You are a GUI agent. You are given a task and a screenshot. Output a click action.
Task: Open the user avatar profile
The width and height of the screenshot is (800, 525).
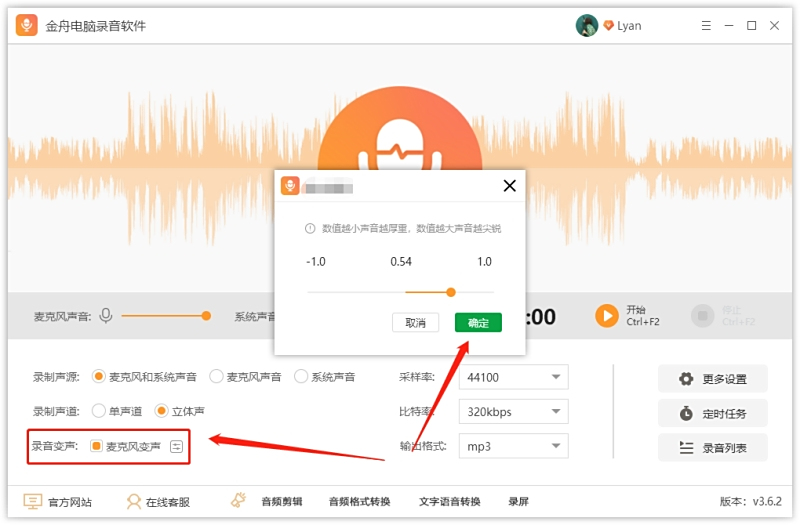tap(587, 26)
